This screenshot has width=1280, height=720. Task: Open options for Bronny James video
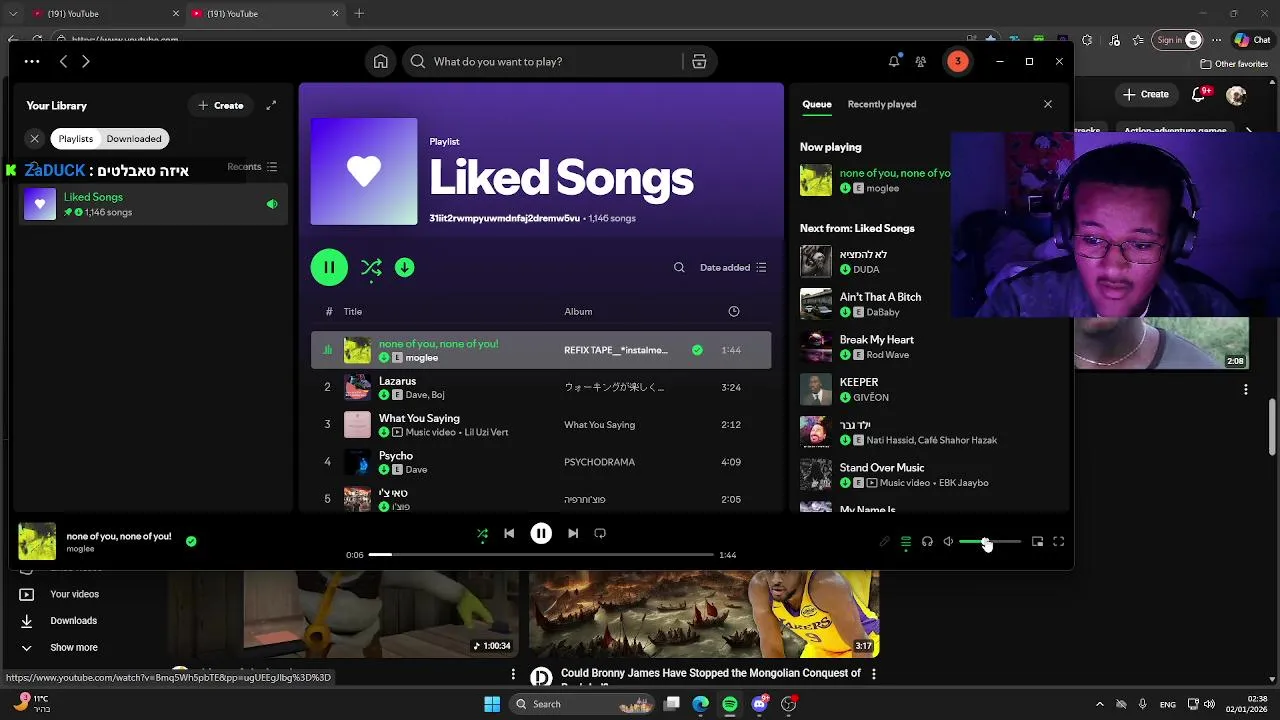coord(873,674)
